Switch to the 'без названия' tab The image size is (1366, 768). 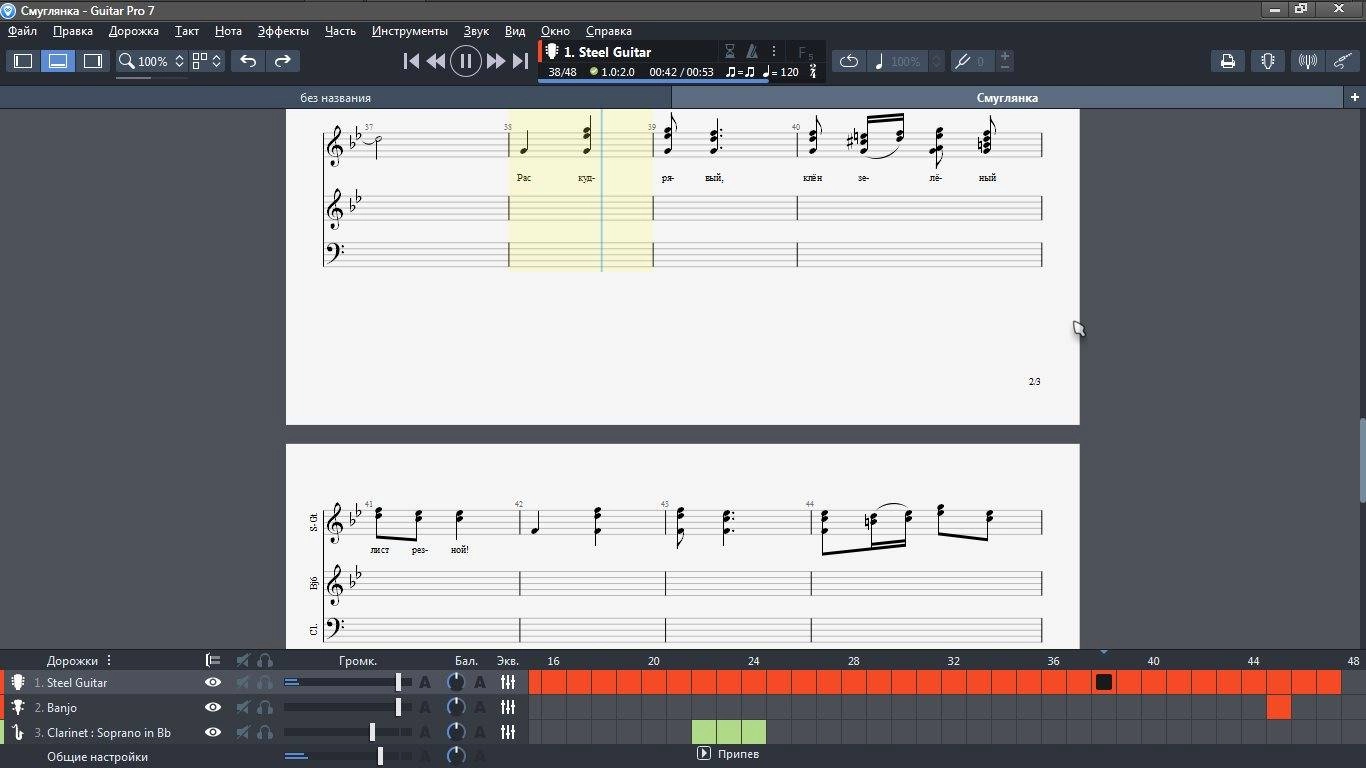[x=336, y=98]
